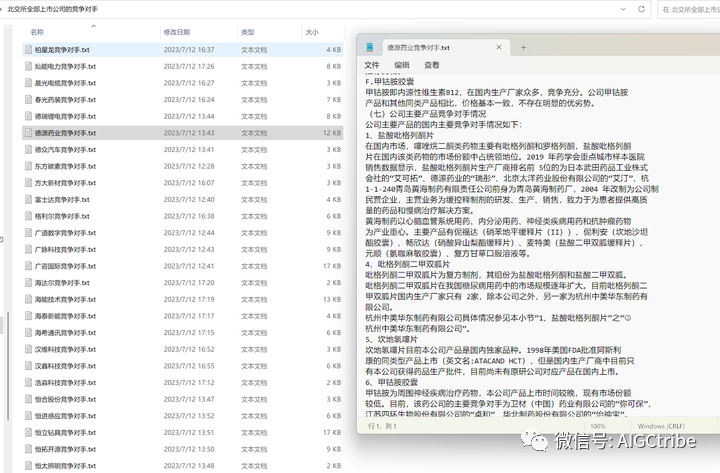This screenshot has height=473, width=720.
Task: Sort files by the 类型 column header
Action: [x=248, y=32]
